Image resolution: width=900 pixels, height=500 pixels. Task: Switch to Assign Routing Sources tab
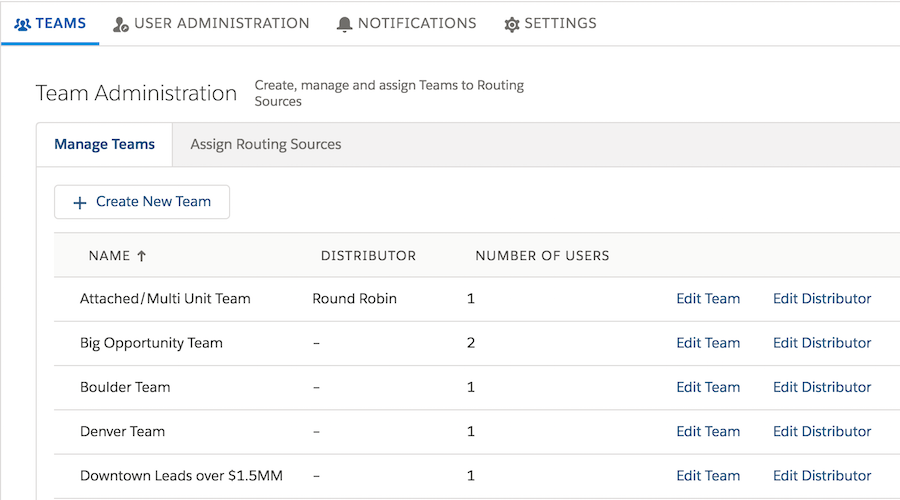coord(265,144)
